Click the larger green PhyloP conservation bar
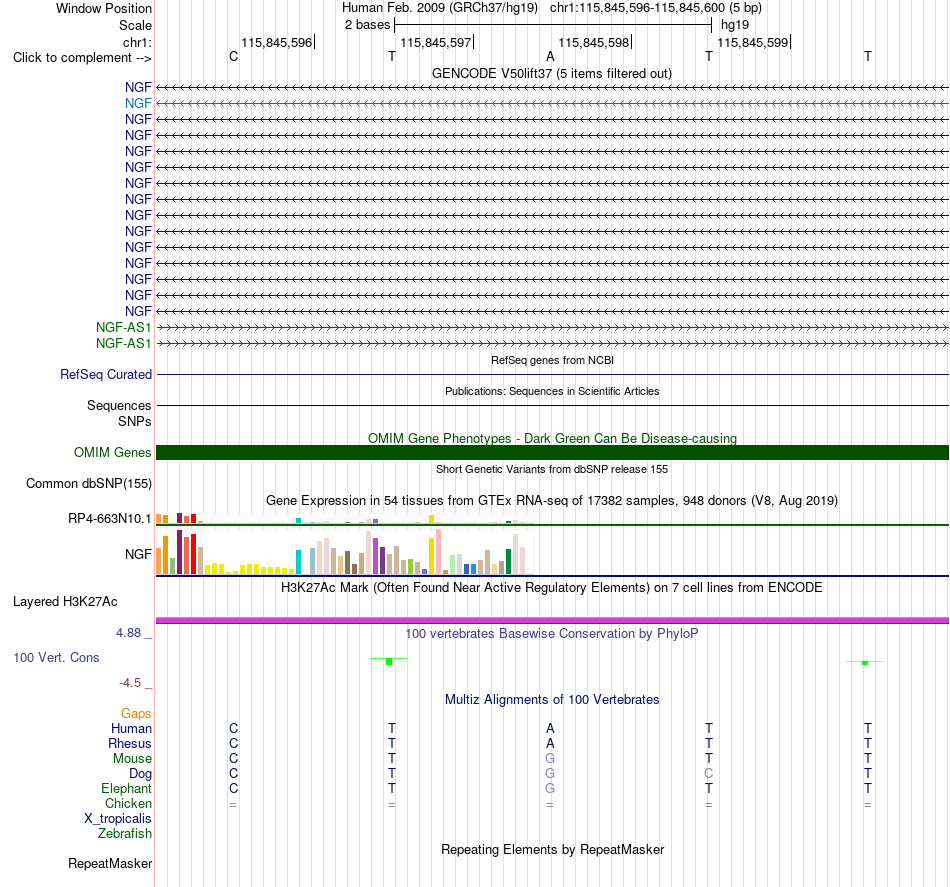The height and width of the screenshot is (887, 950). [389, 661]
